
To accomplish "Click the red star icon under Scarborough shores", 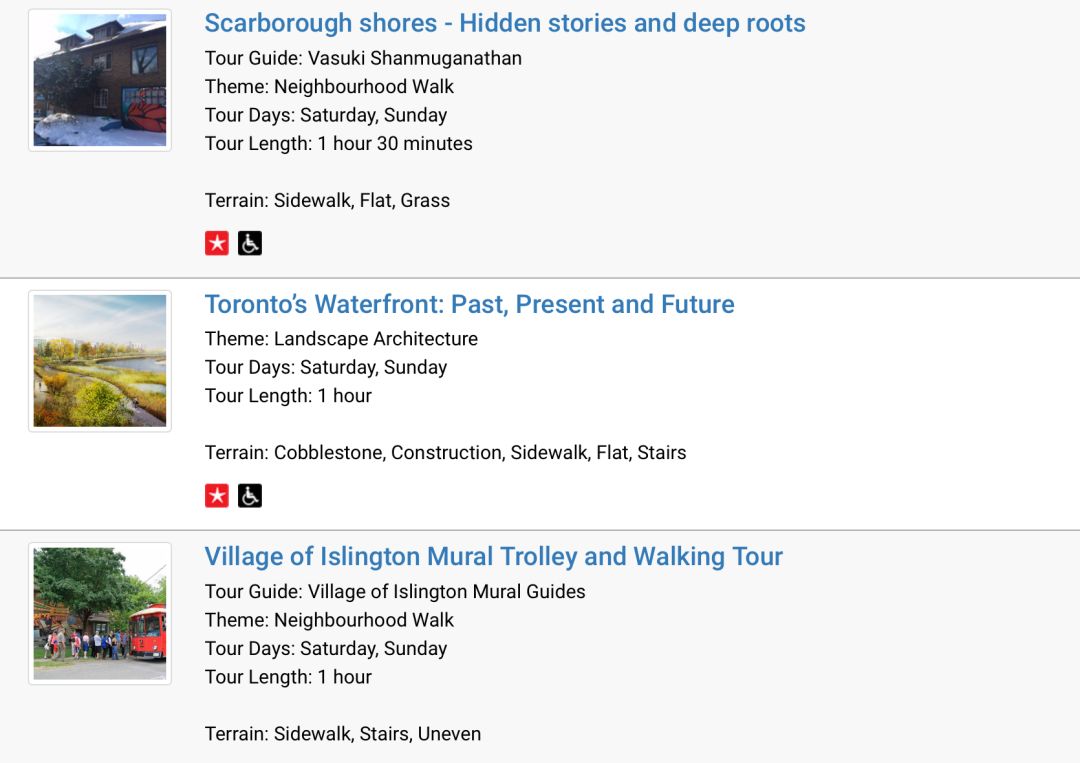I will [x=217, y=243].
